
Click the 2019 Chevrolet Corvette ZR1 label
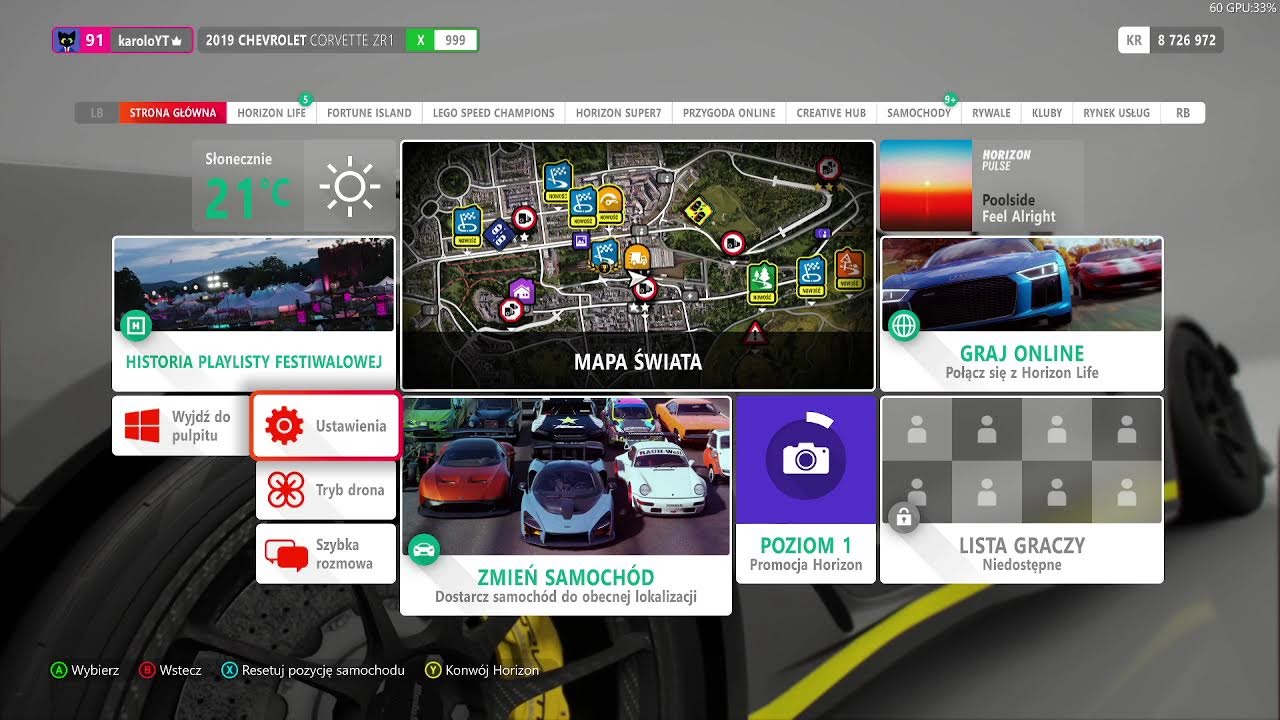300,41
